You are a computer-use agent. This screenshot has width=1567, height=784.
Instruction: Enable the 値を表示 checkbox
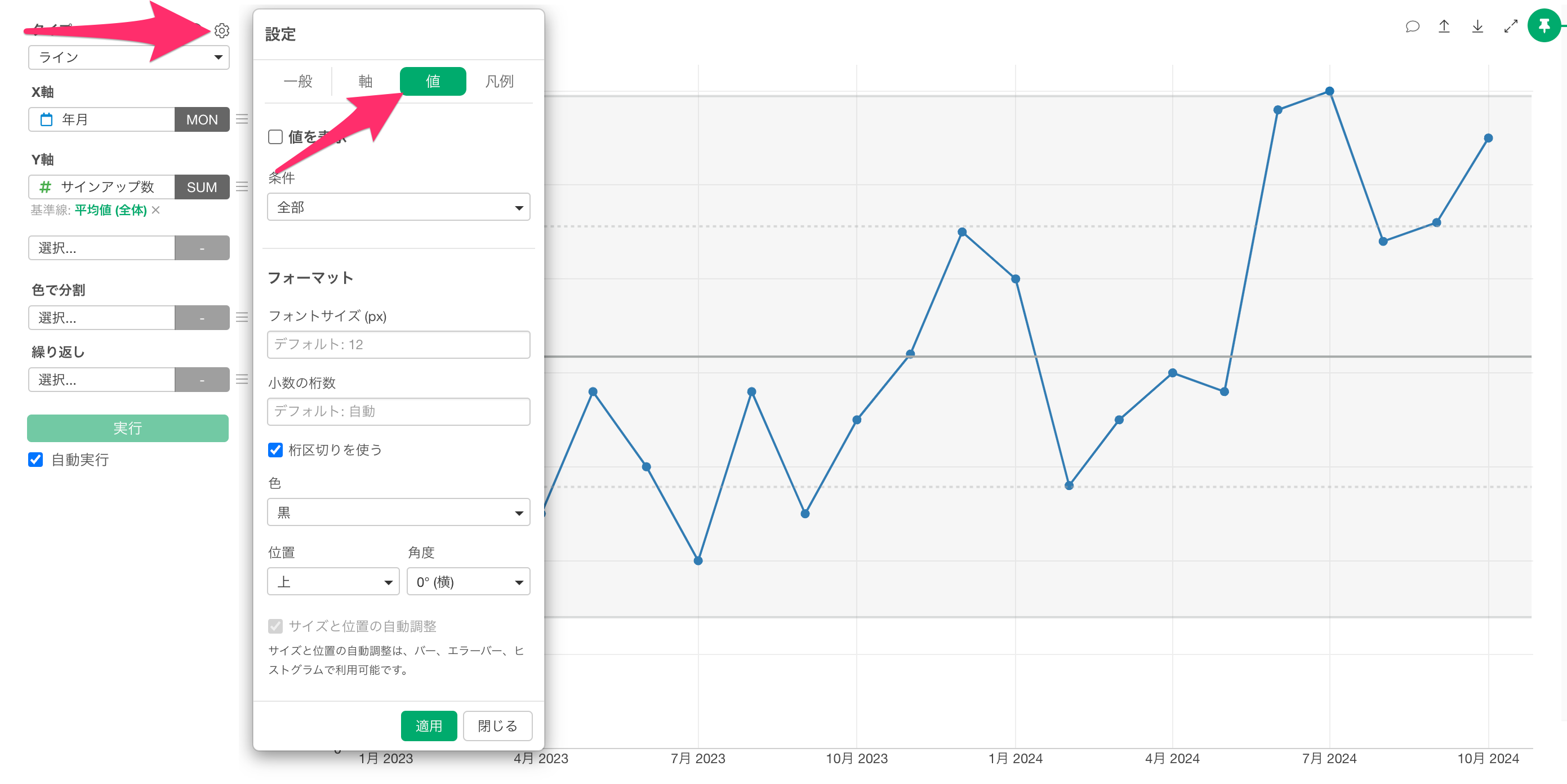[x=275, y=137]
